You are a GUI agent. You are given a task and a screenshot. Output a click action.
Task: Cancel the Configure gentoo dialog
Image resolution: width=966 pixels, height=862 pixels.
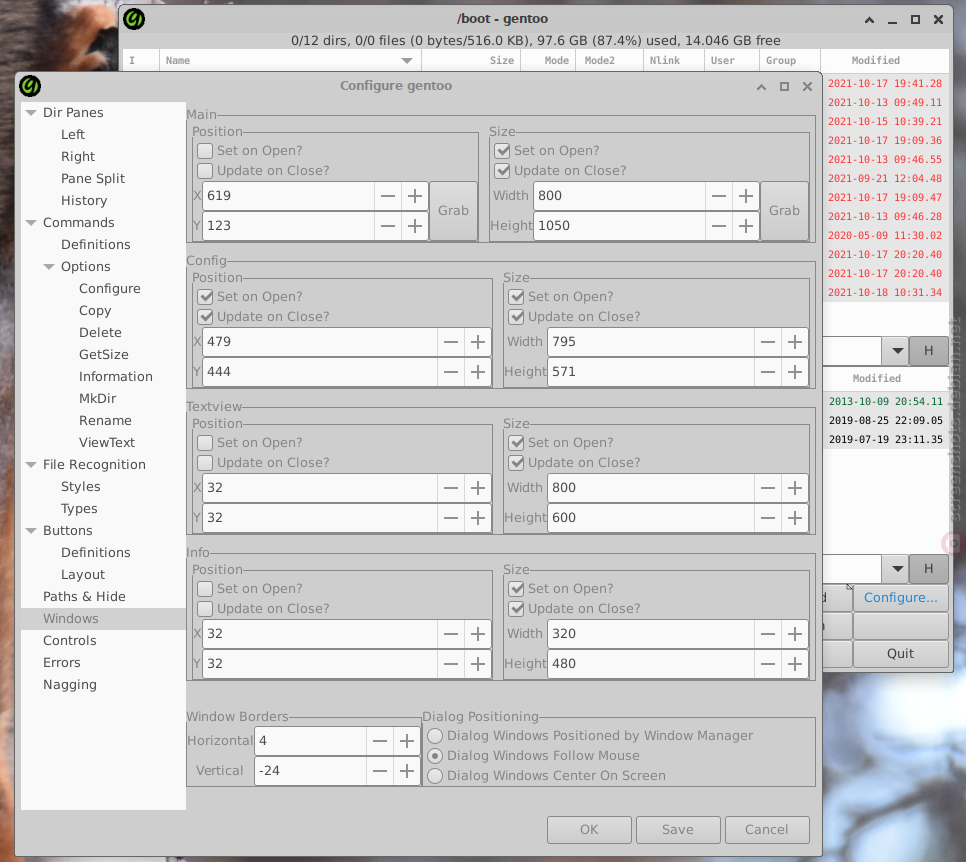click(x=766, y=829)
